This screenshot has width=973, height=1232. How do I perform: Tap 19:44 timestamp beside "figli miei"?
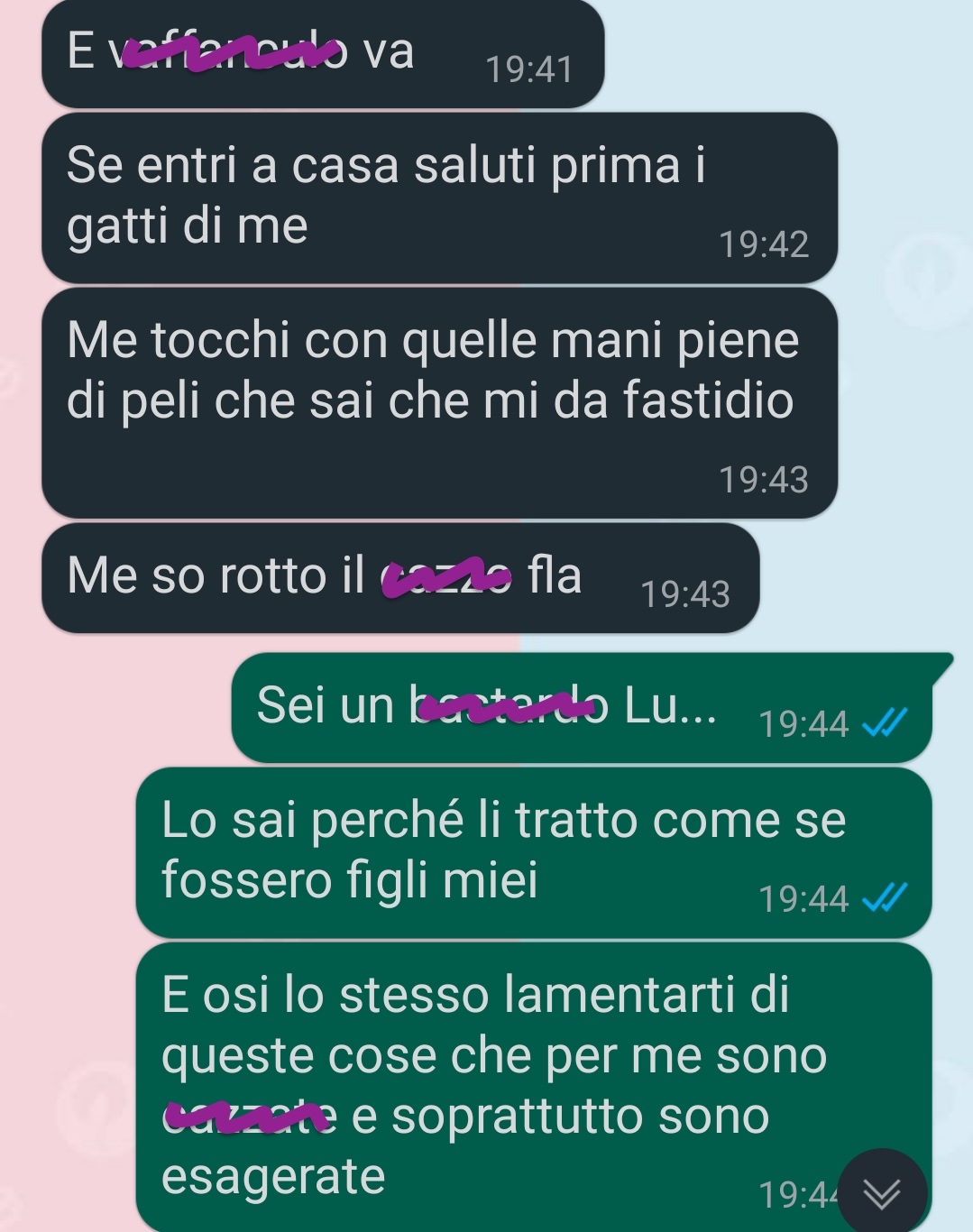(x=803, y=899)
